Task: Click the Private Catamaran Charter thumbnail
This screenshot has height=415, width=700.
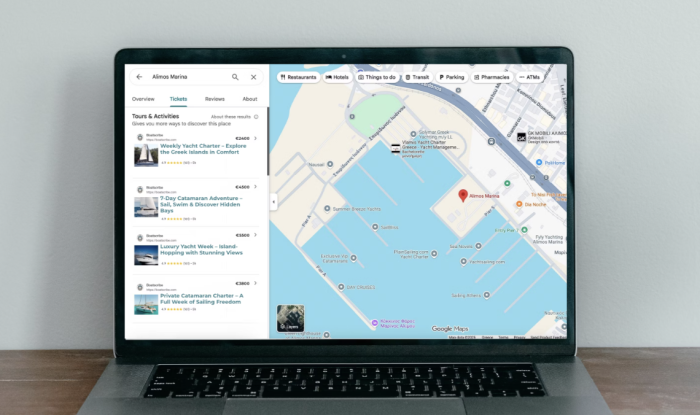Action: pos(146,305)
